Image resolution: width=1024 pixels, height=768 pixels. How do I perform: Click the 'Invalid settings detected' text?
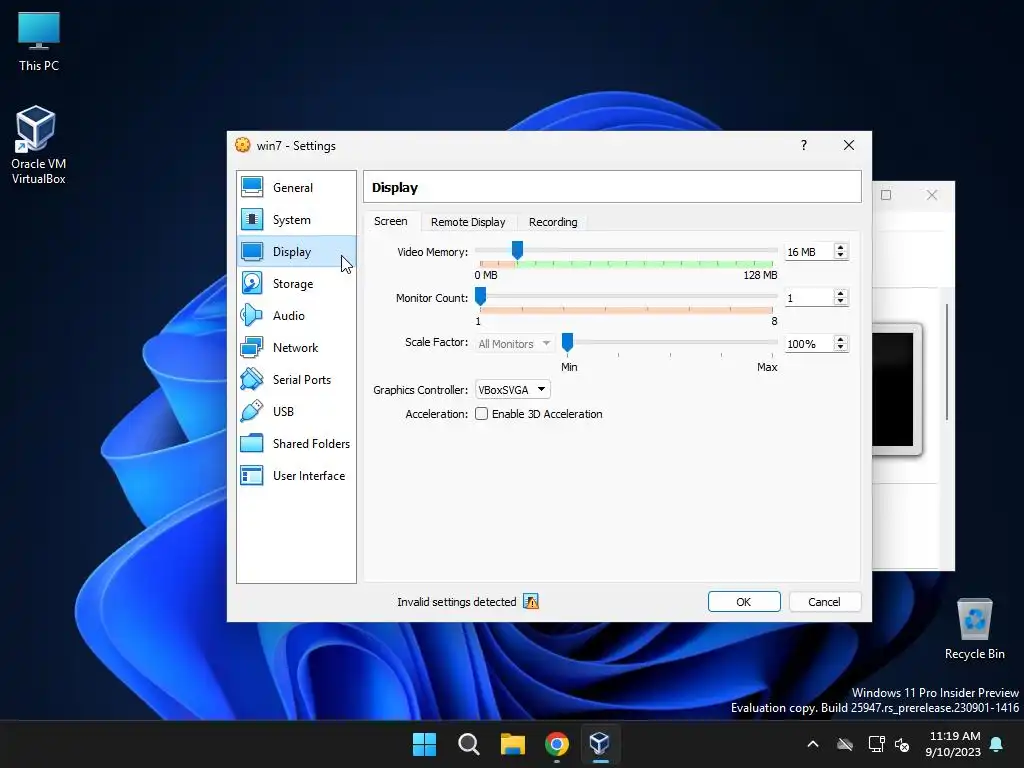click(x=456, y=601)
